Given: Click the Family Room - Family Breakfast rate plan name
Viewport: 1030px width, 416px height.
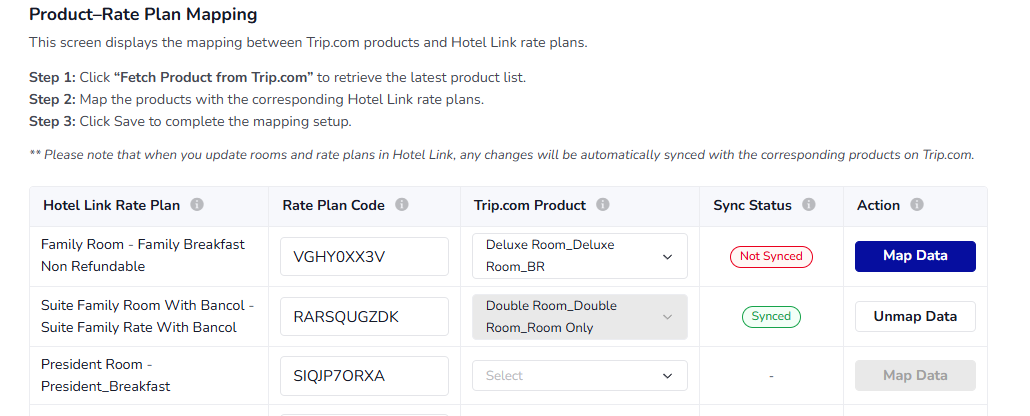Looking at the screenshot, I should pyautogui.click(x=142, y=255).
